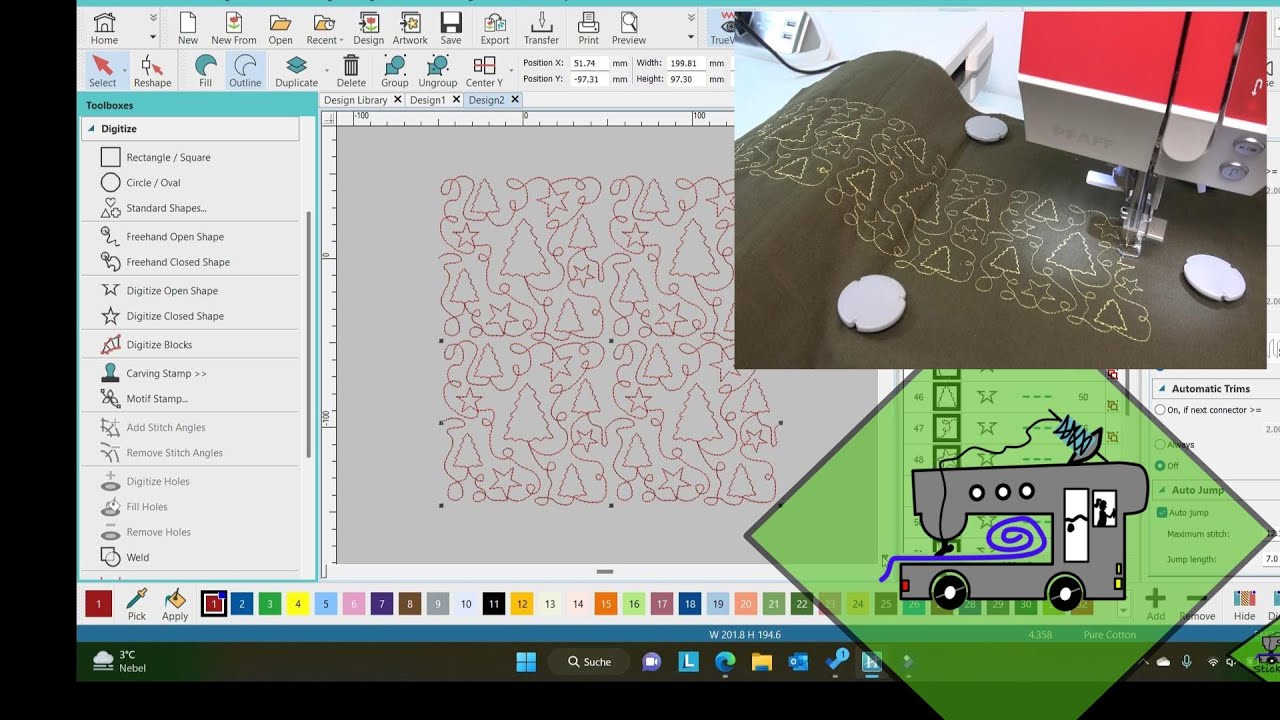Click the Position X input field
The height and width of the screenshot is (720, 1280).
click(x=589, y=63)
